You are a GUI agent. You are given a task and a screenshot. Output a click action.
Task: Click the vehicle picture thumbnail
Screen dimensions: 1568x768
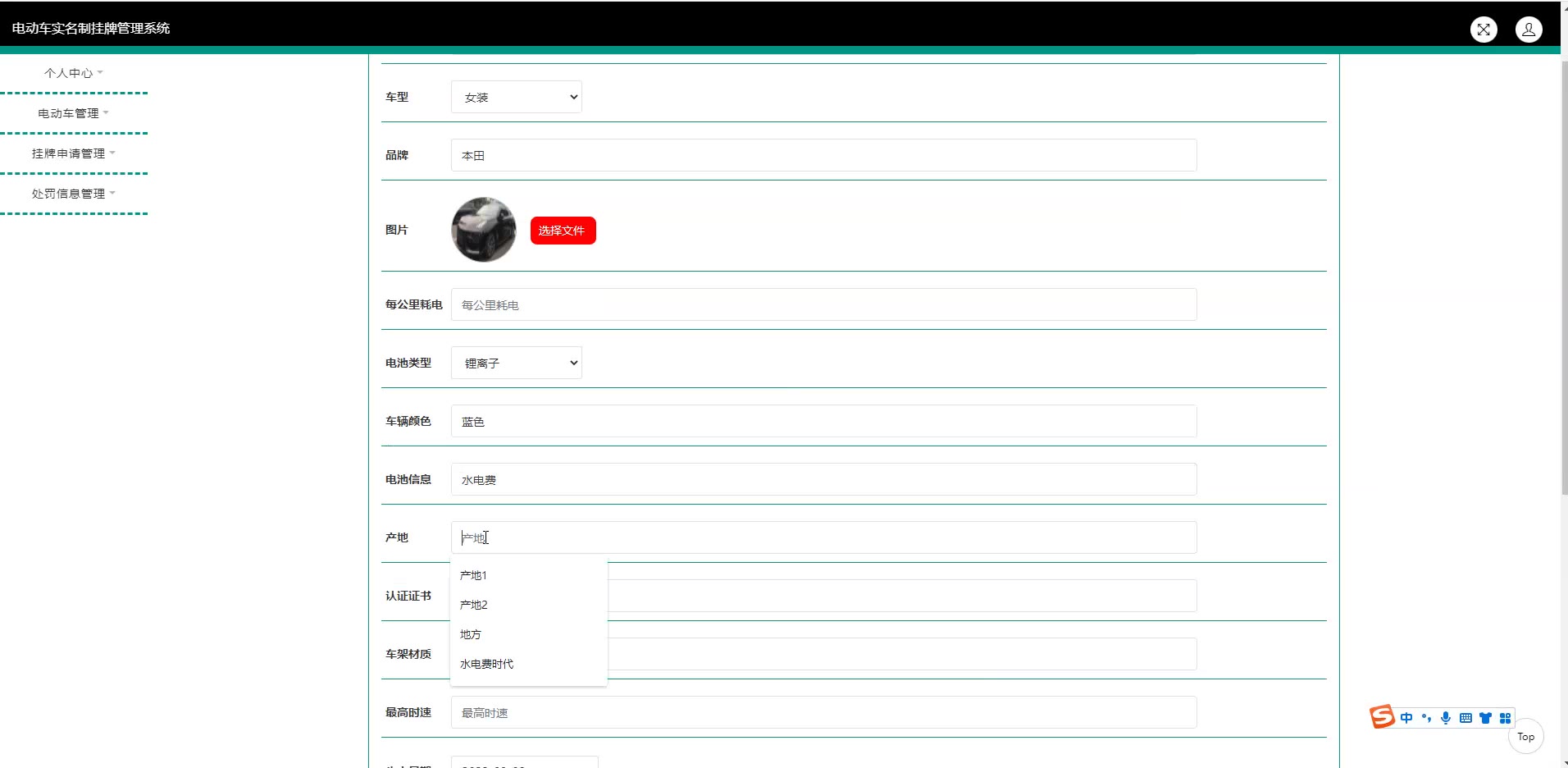point(484,230)
